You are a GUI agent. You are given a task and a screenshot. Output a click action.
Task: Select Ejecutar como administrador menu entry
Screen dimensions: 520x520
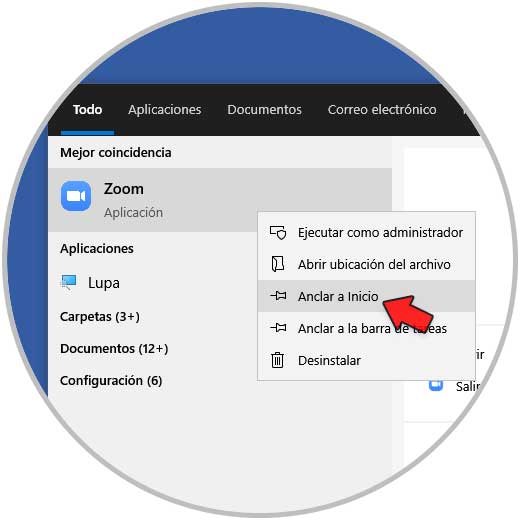(x=366, y=233)
